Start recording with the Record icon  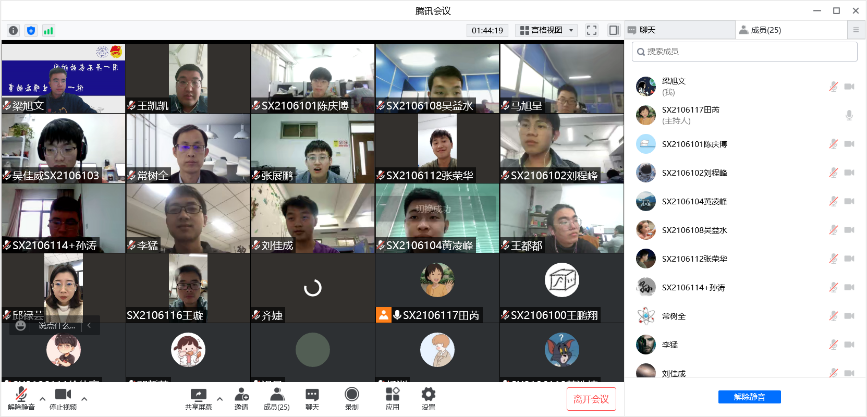[352, 396]
